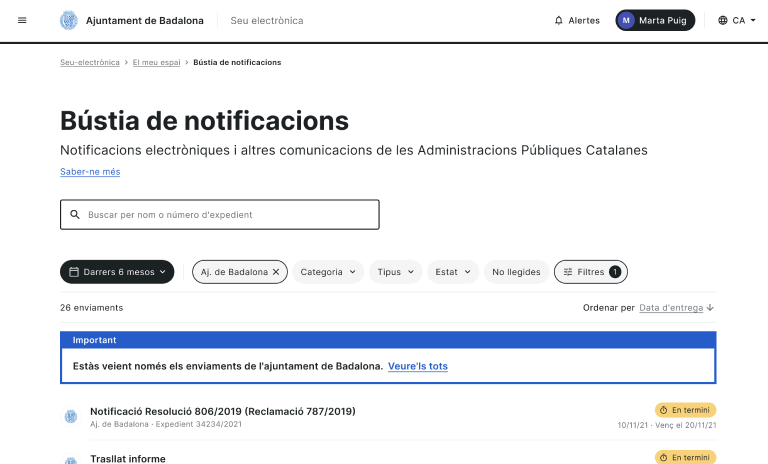Click En termini badge for Resolució 806/2019
The image size is (768, 464).
[x=685, y=410]
